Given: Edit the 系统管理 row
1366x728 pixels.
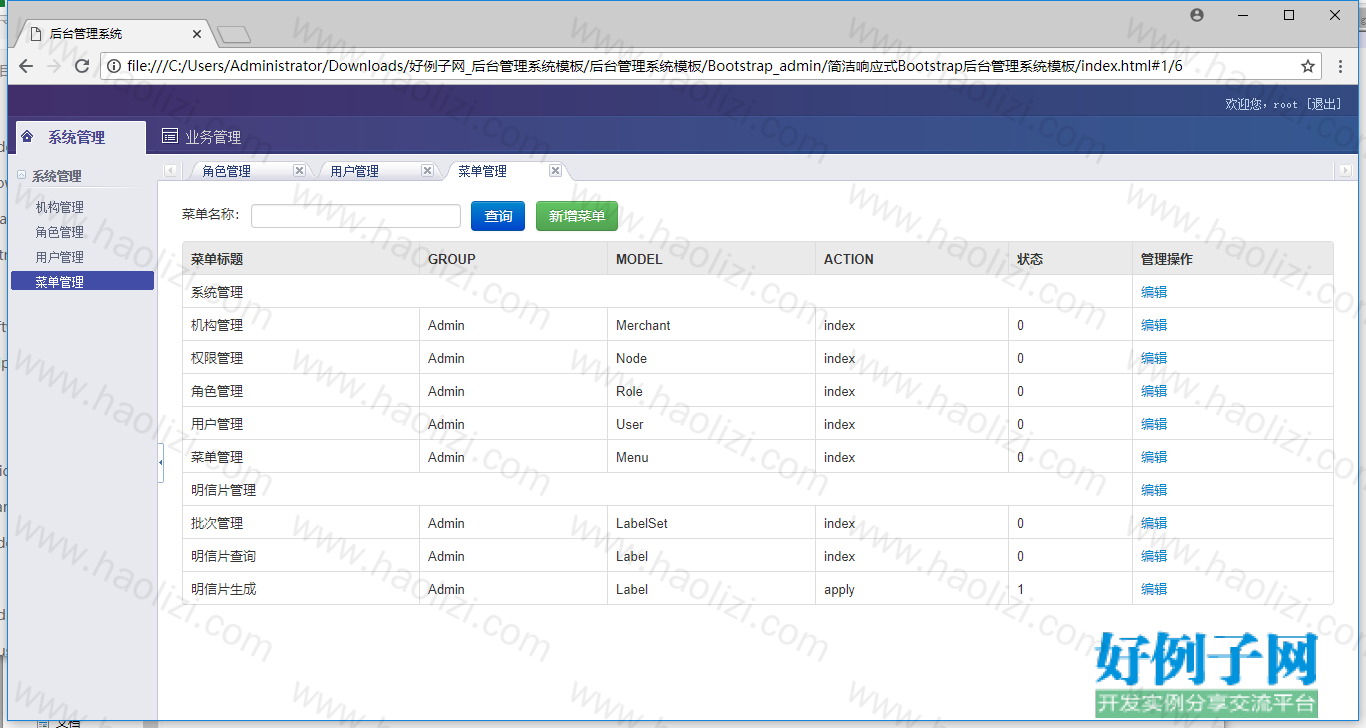Looking at the screenshot, I should [x=1154, y=292].
